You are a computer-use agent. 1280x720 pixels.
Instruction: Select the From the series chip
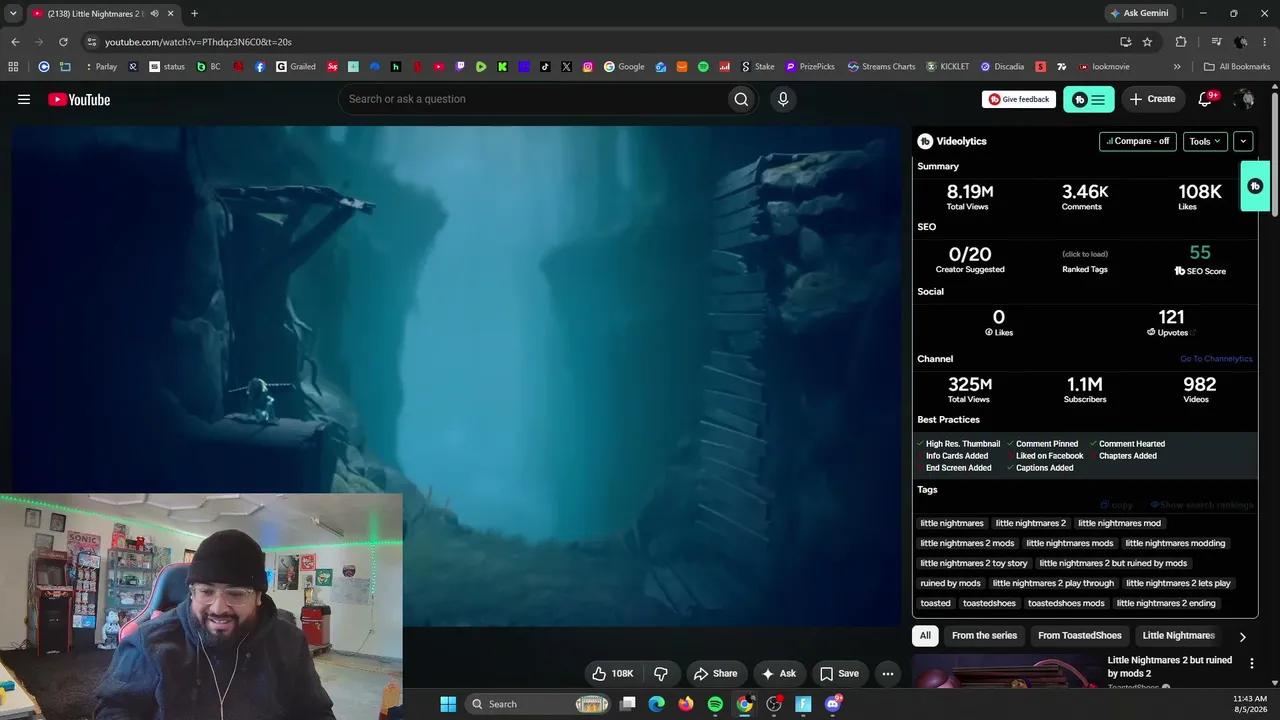pyautogui.click(x=984, y=636)
